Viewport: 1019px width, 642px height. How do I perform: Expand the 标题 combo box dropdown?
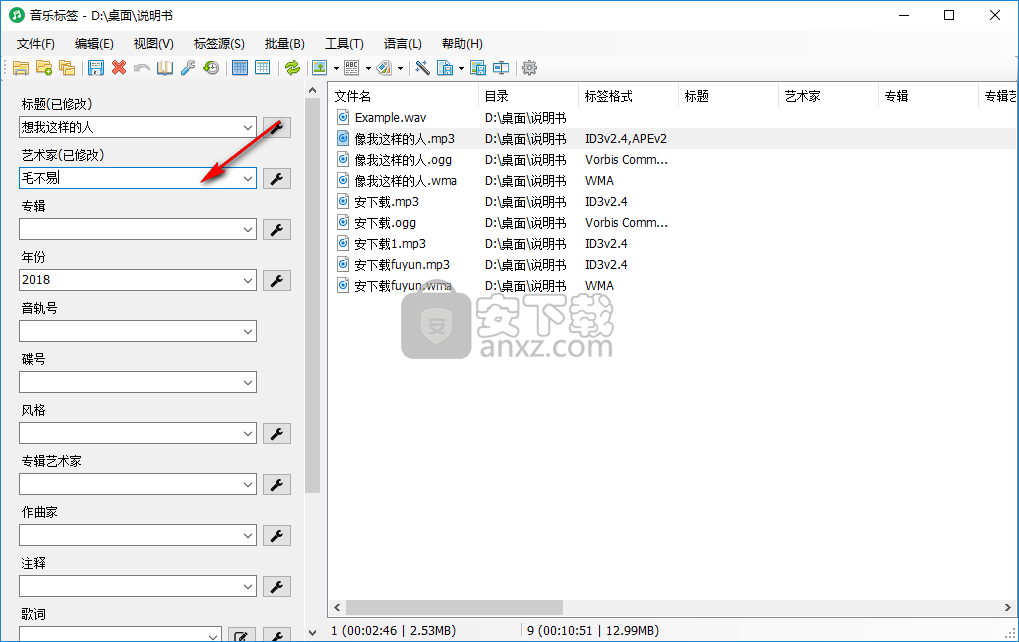tap(248, 127)
